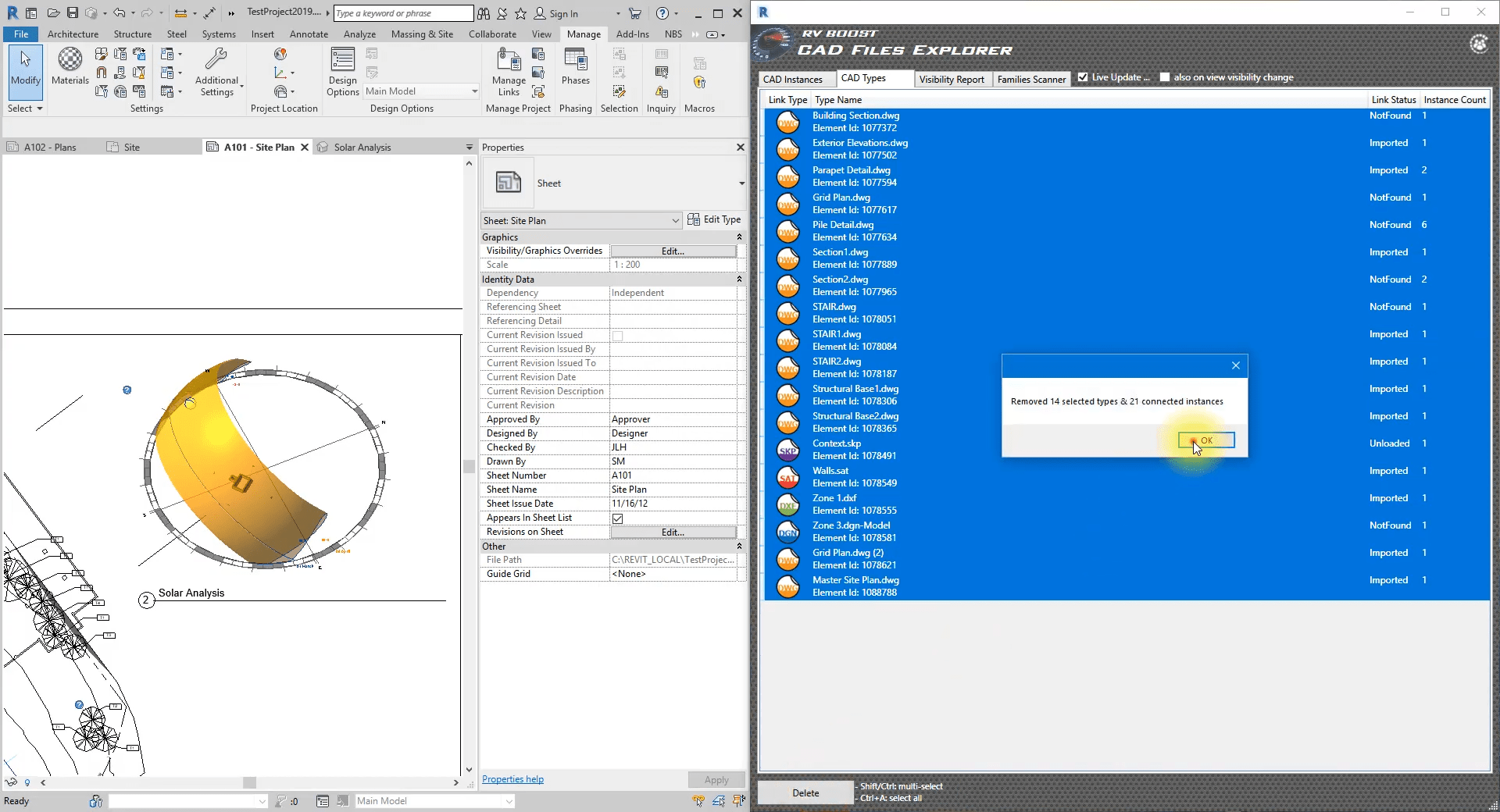Click the SKP icon for Context.skp

787,450
